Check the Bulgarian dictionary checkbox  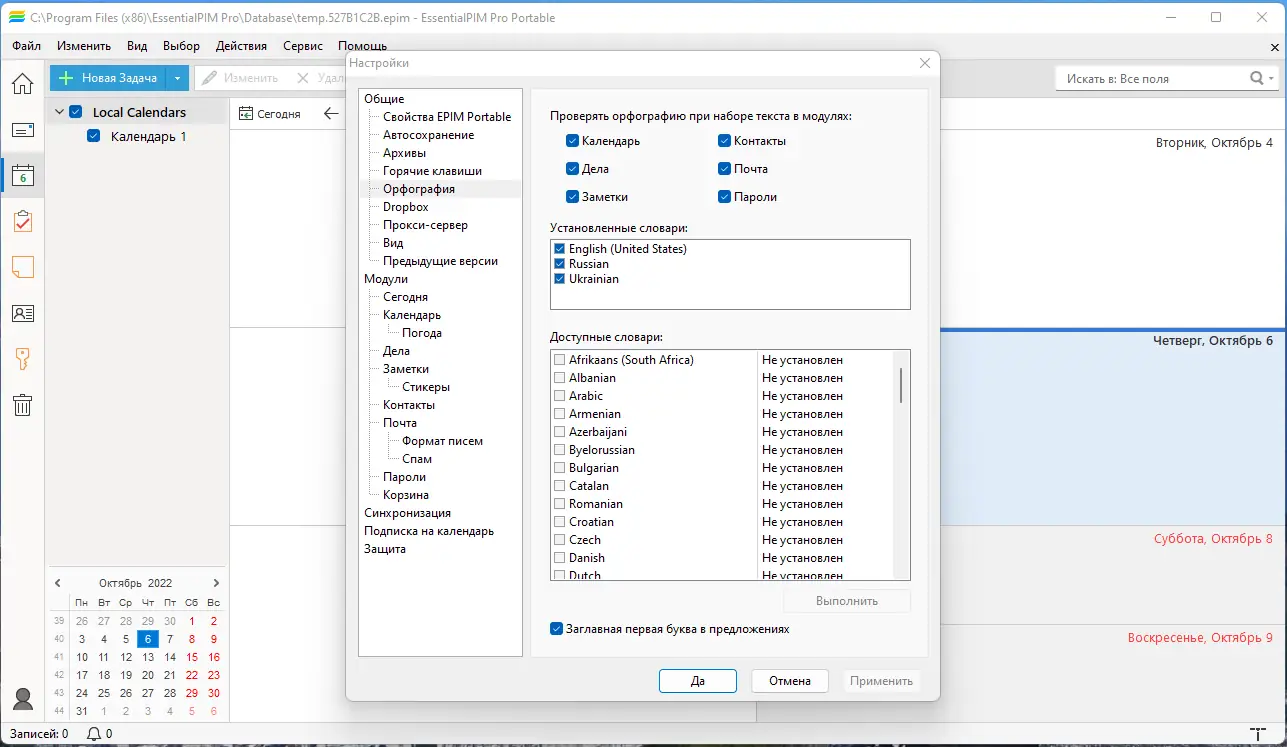tap(560, 468)
